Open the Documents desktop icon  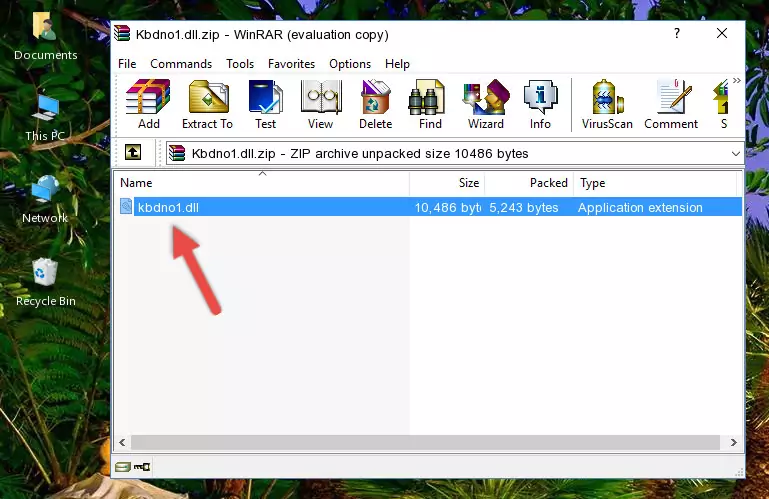(45, 36)
